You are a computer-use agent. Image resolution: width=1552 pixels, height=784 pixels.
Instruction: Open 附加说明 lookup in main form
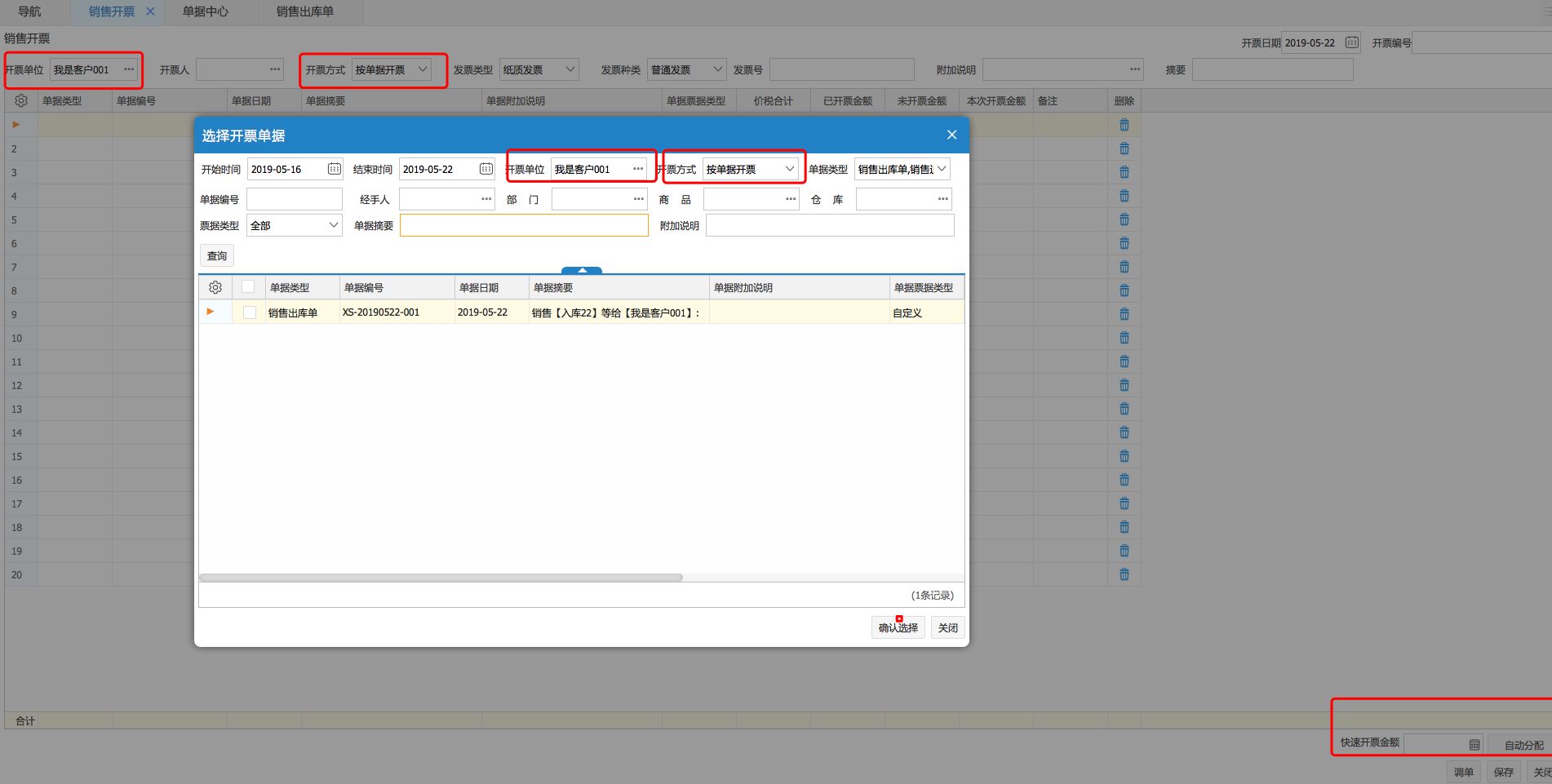tap(1135, 69)
